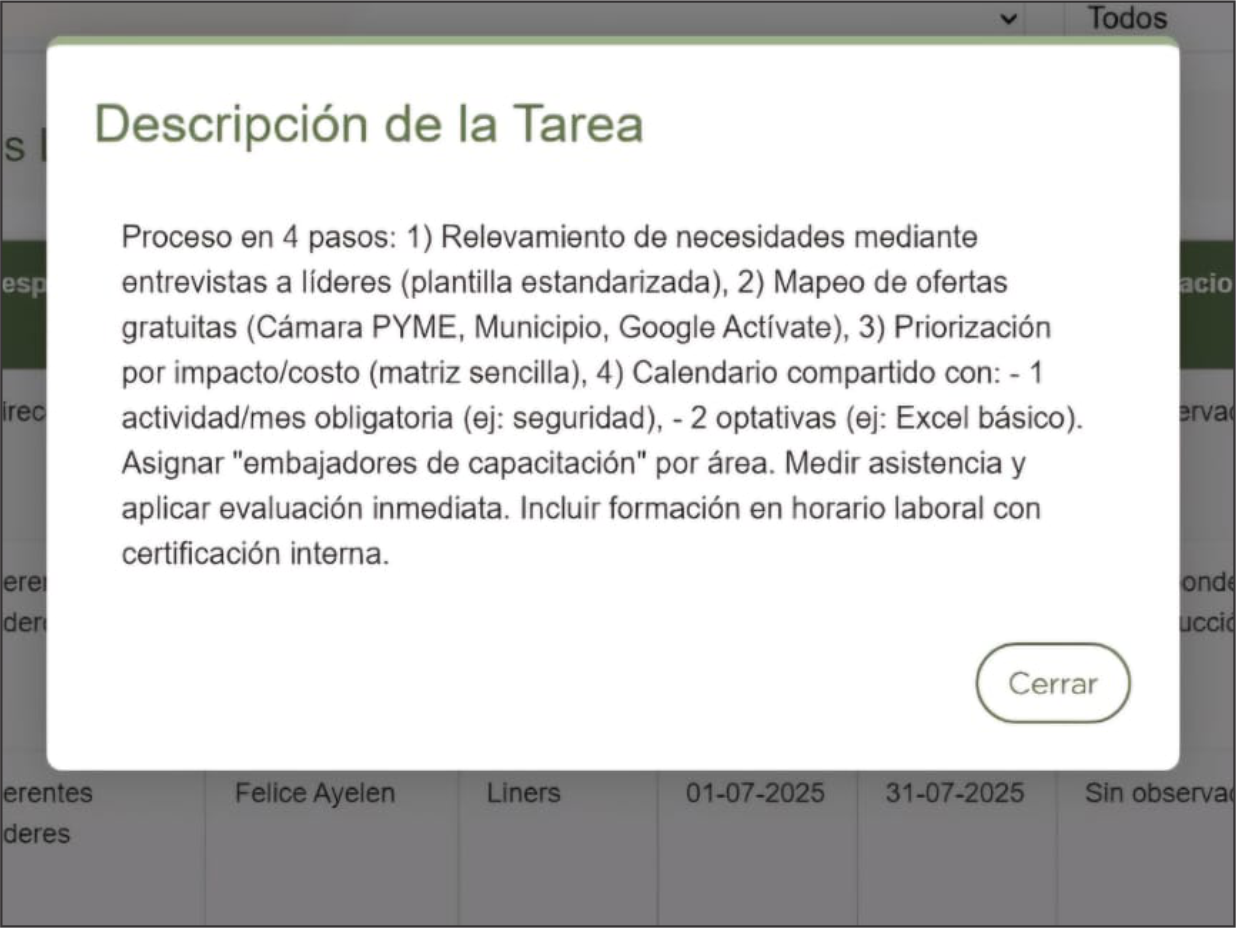Expand the chevron next to Todos
This screenshot has width=1236, height=928.
tap(1008, 18)
